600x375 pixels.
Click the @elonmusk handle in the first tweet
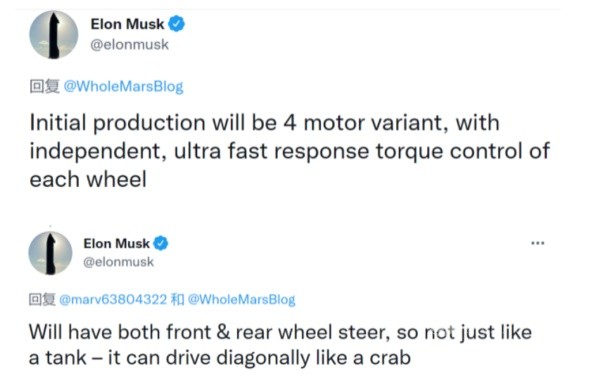click(x=129, y=45)
